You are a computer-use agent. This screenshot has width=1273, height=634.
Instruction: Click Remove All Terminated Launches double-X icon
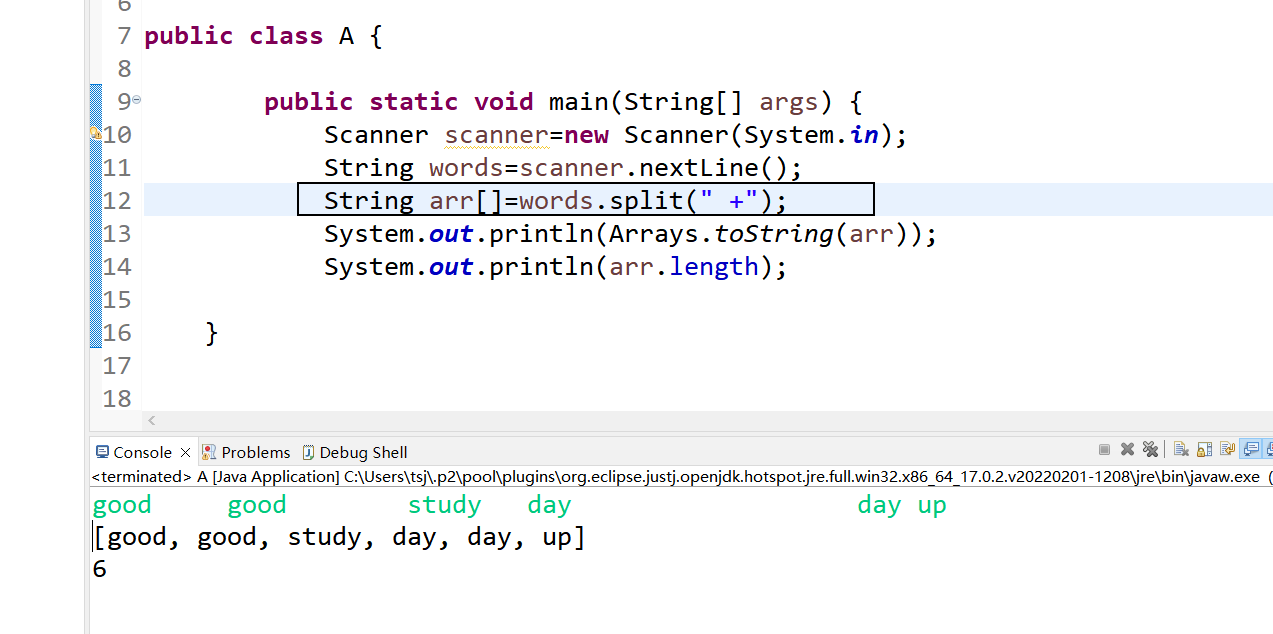1150,450
